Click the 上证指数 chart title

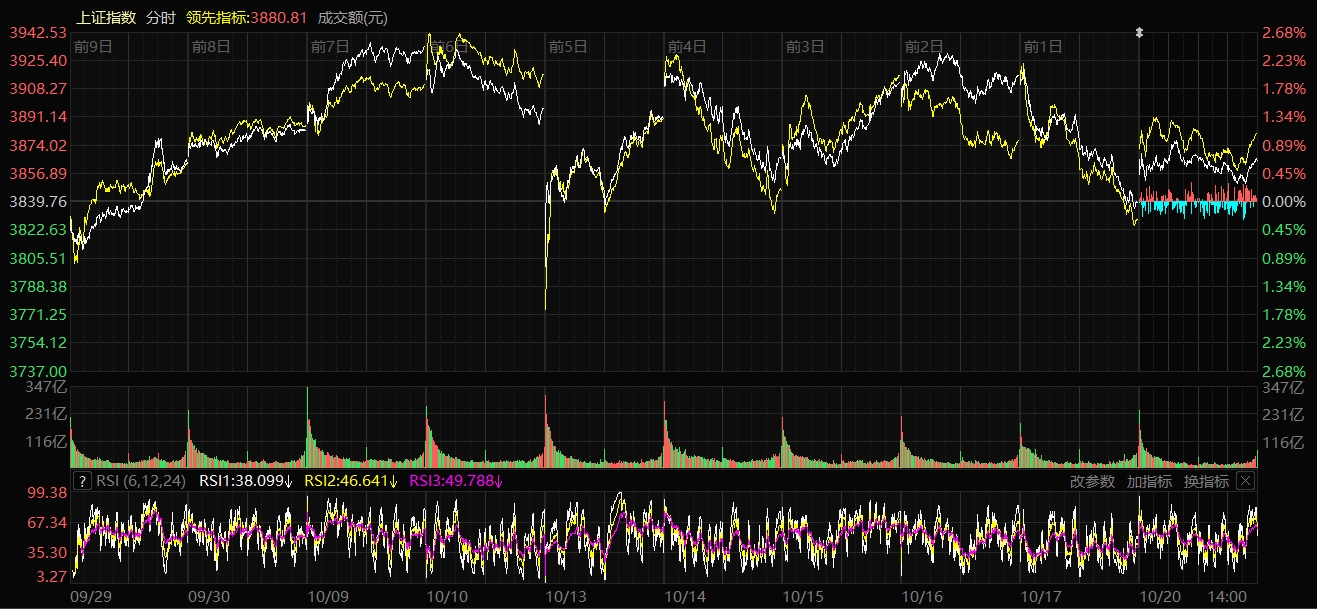tap(106, 17)
